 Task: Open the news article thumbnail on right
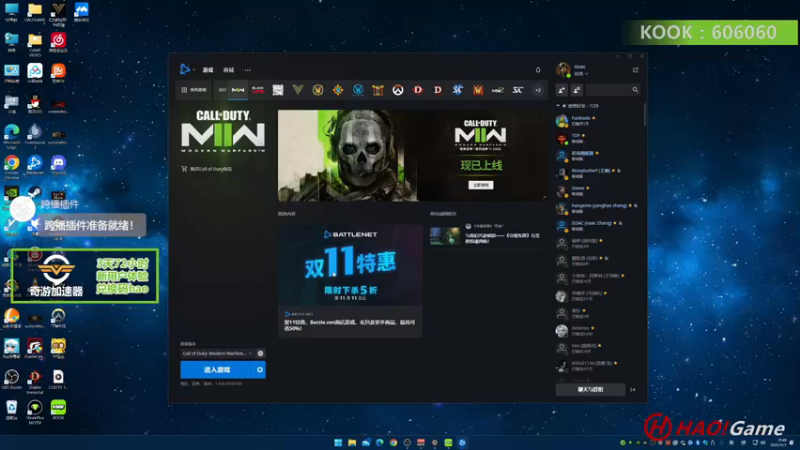[x=445, y=236]
